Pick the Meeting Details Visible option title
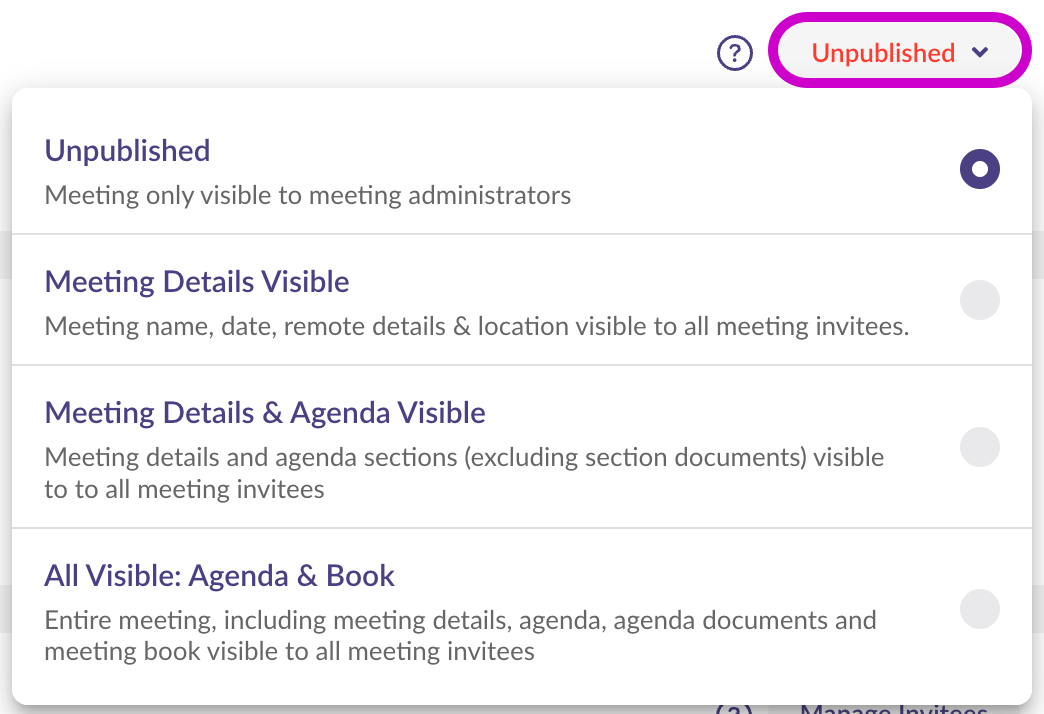The width and height of the screenshot is (1044, 714). point(197,282)
